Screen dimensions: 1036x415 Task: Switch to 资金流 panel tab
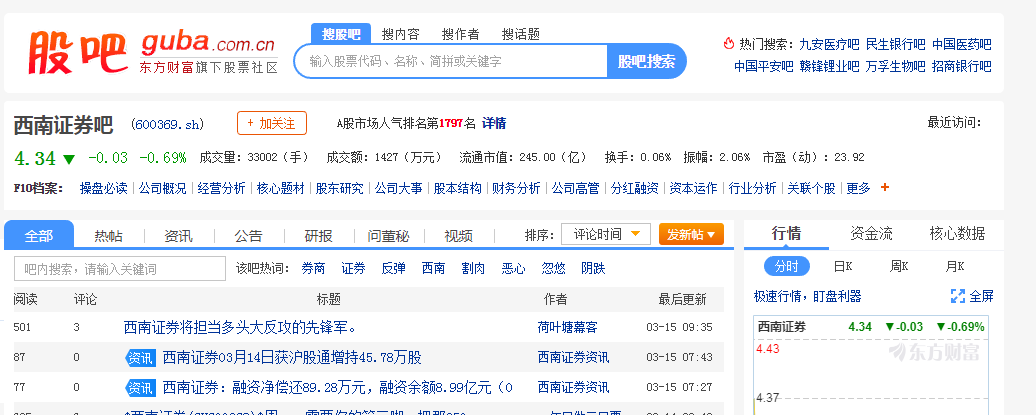click(871, 233)
